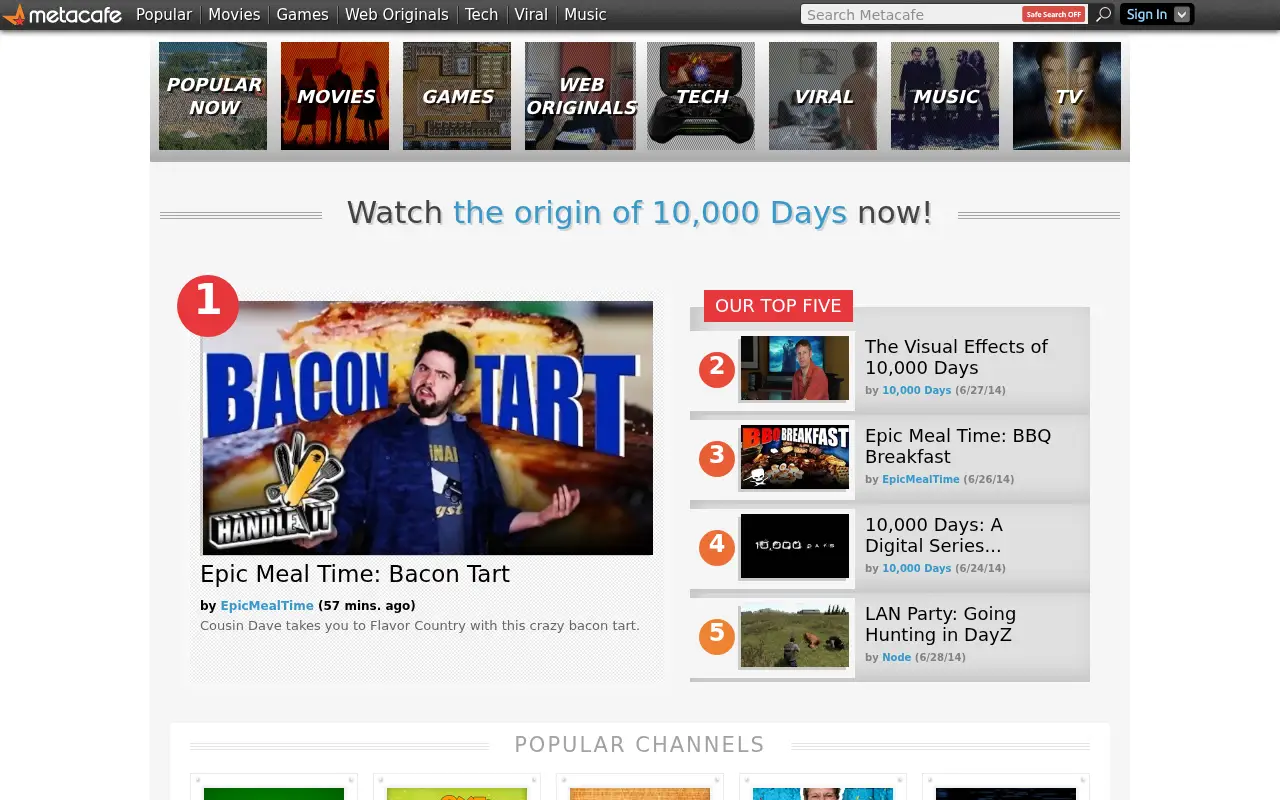Open the TV category tile

[x=1067, y=96]
